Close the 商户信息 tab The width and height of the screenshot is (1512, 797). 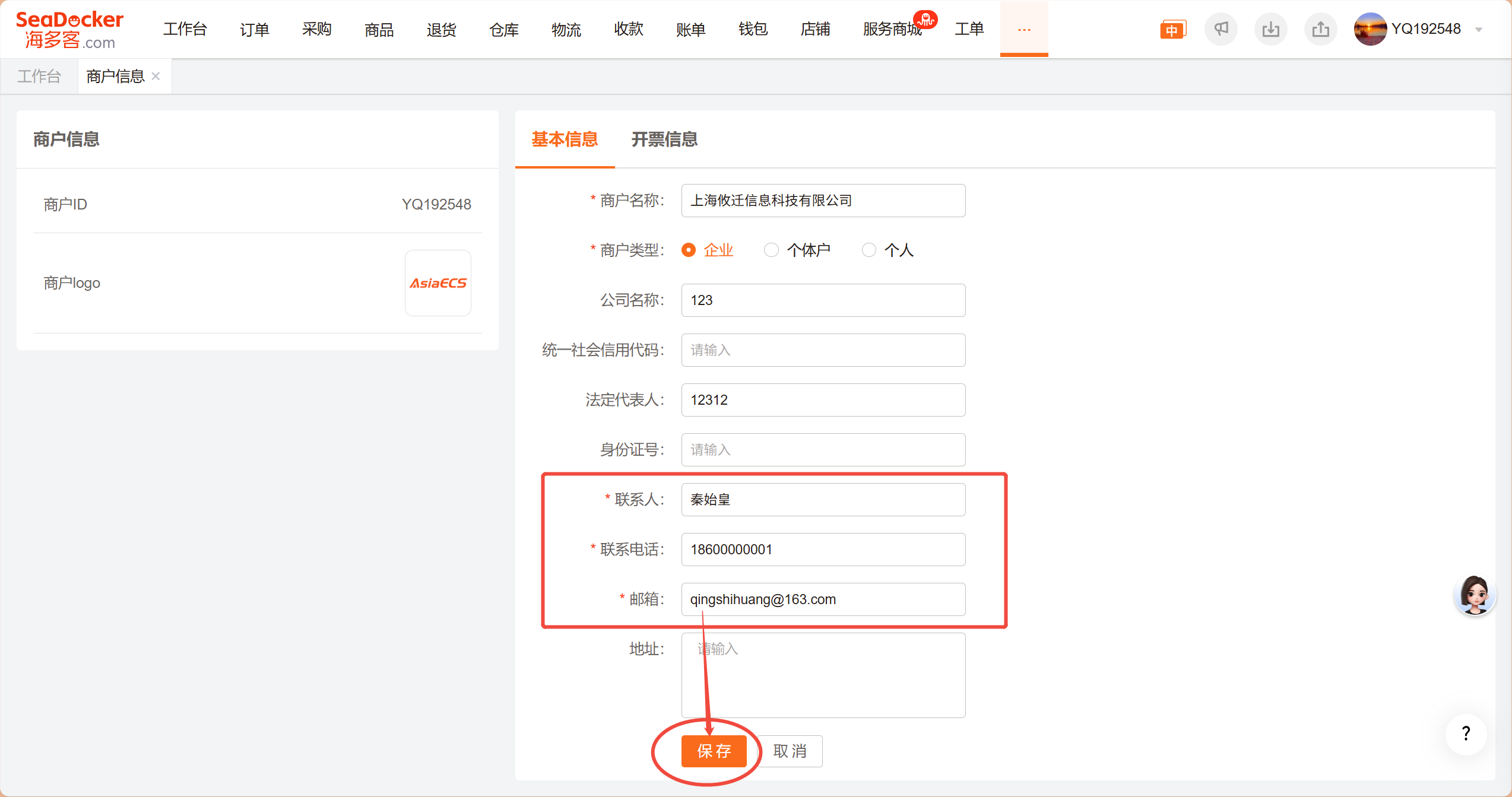point(156,77)
